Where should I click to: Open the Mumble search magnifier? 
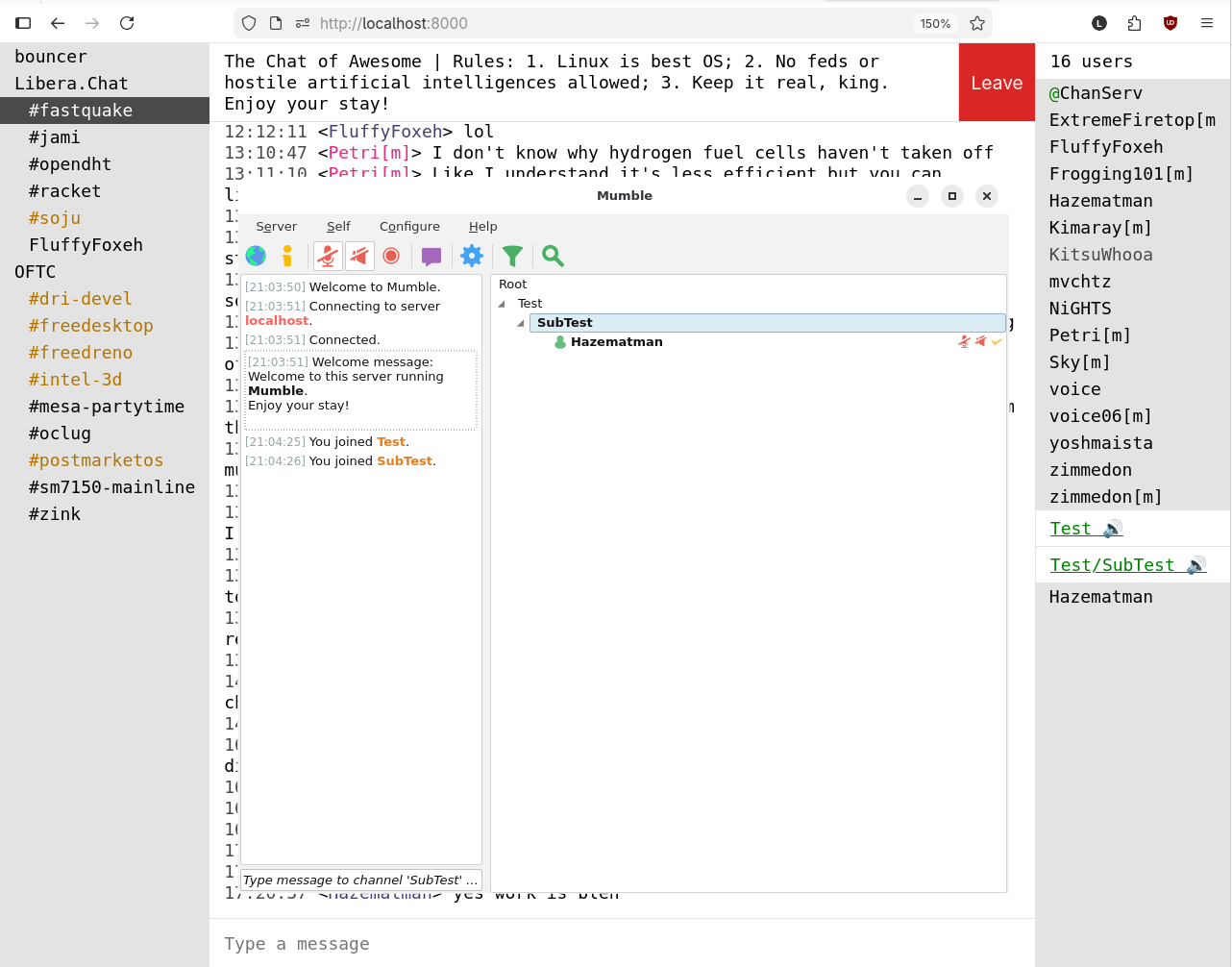(x=553, y=256)
